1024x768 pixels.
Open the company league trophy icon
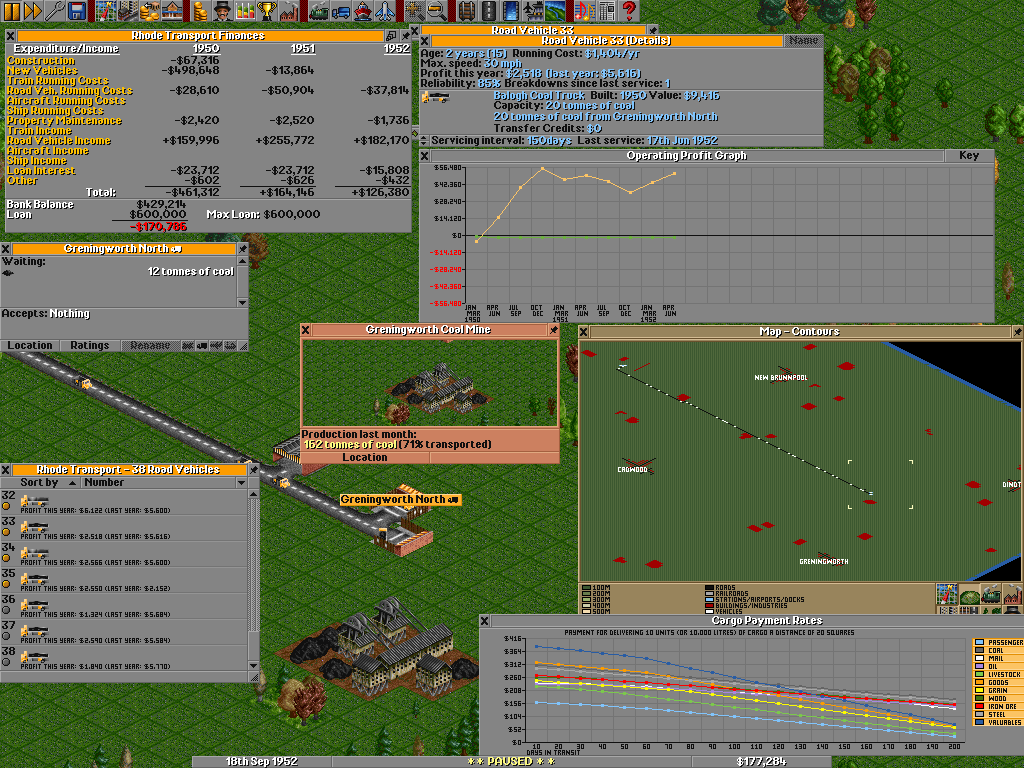pos(266,10)
